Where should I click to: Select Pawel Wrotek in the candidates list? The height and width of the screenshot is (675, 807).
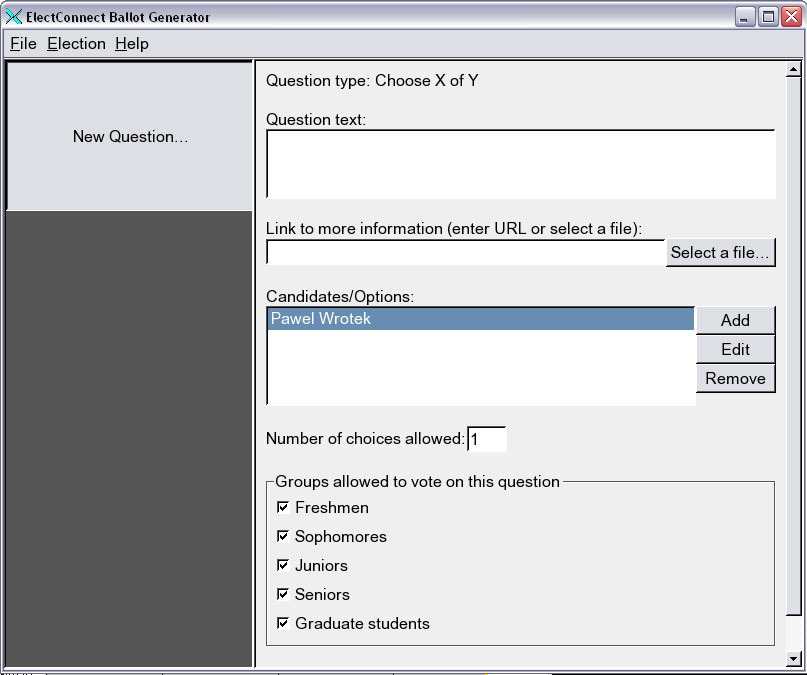(x=480, y=320)
